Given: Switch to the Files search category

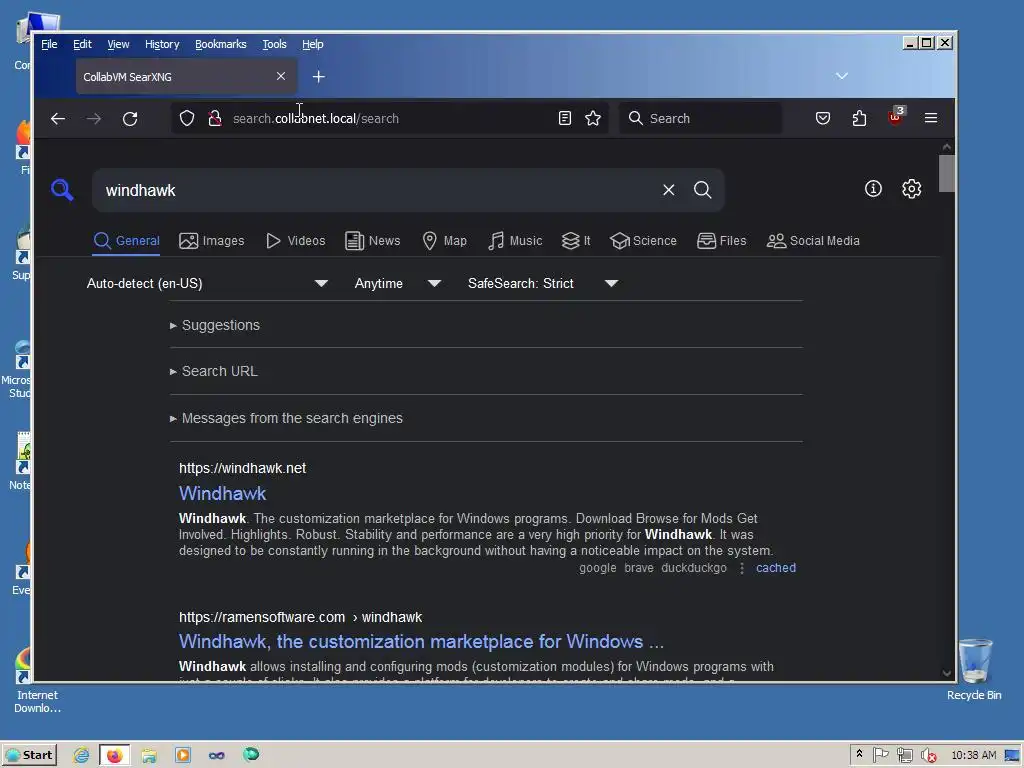Looking at the screenshot, I should pyautogui.click(x=722, y=241).
